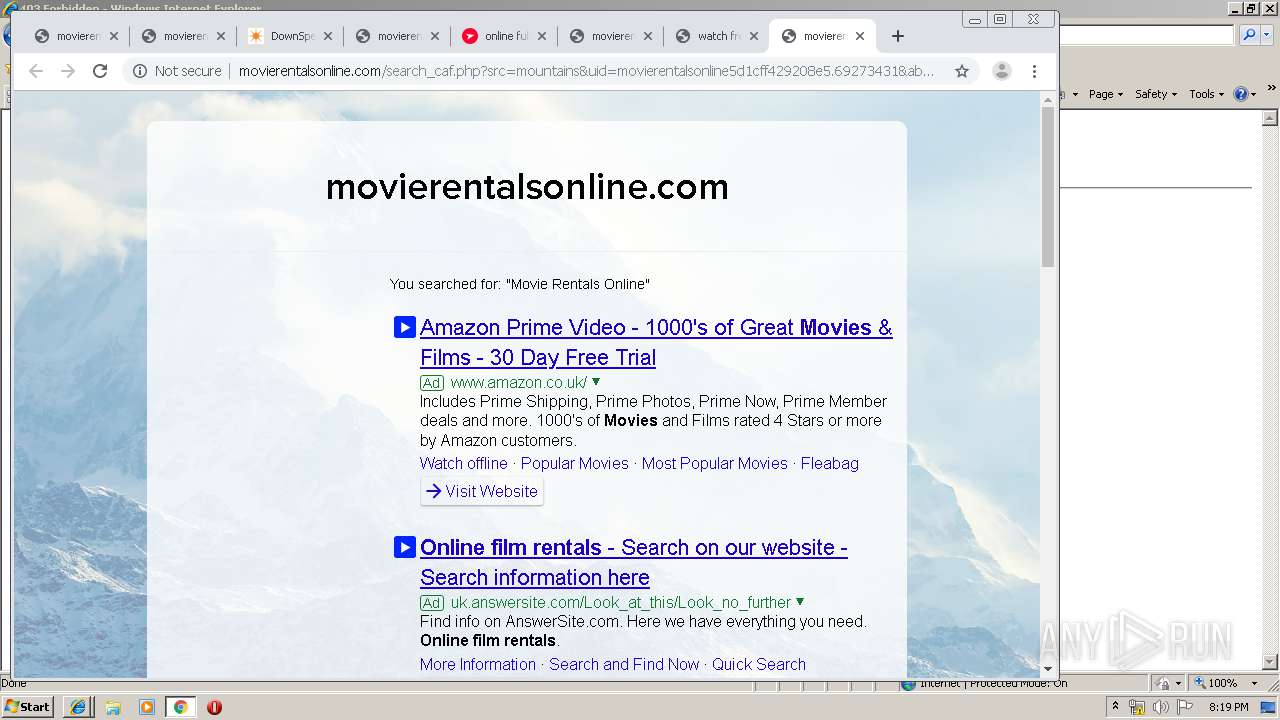The height and width of the screenshot is (720, 1280).
Task: Open the Most Popular Movies sitelink
Action: 715,463
